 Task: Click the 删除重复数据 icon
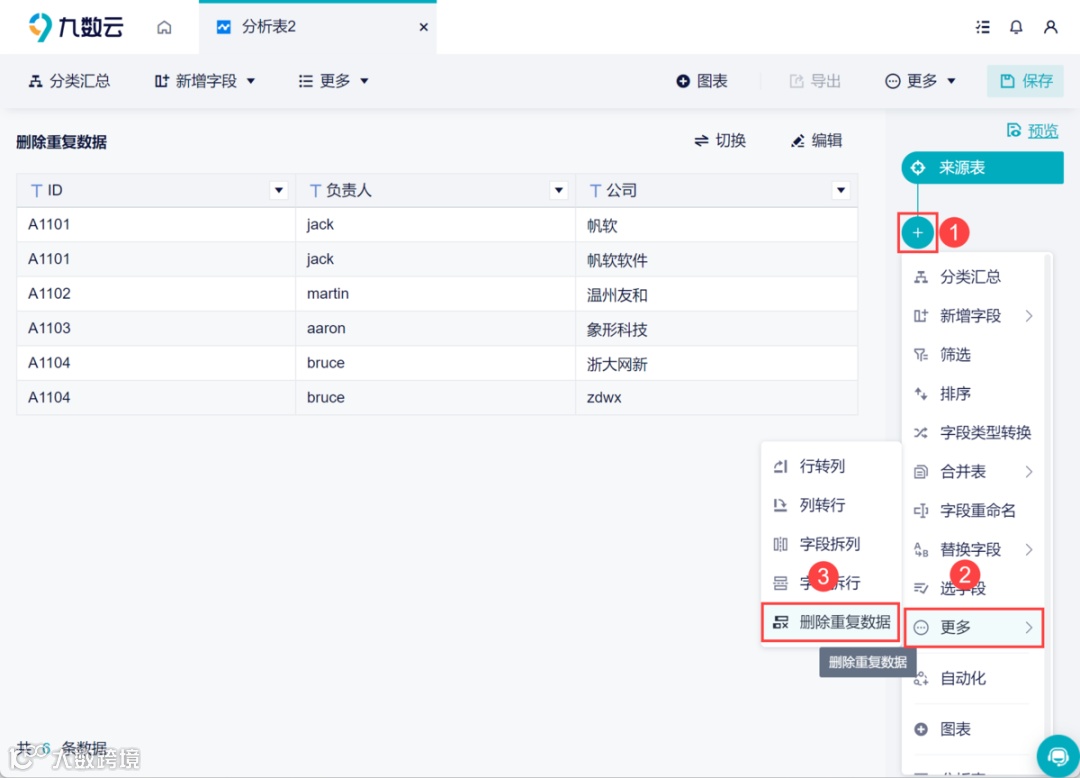[x=780, y=622]
